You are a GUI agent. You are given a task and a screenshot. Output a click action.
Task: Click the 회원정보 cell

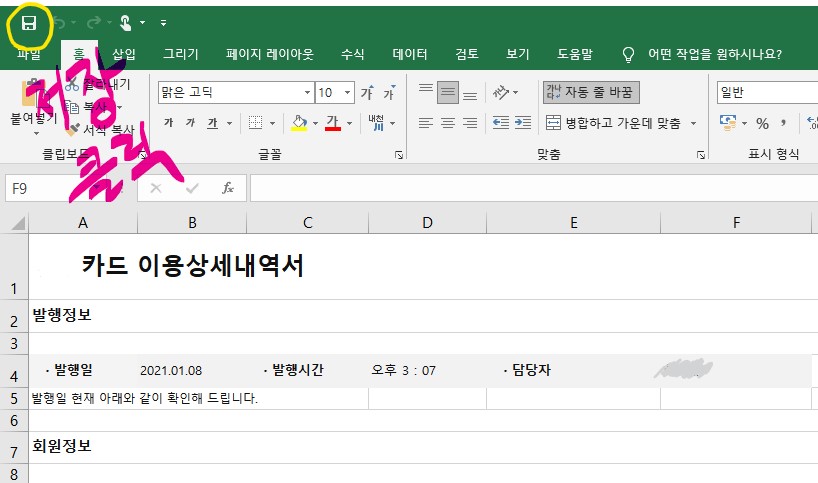(62, 446)
